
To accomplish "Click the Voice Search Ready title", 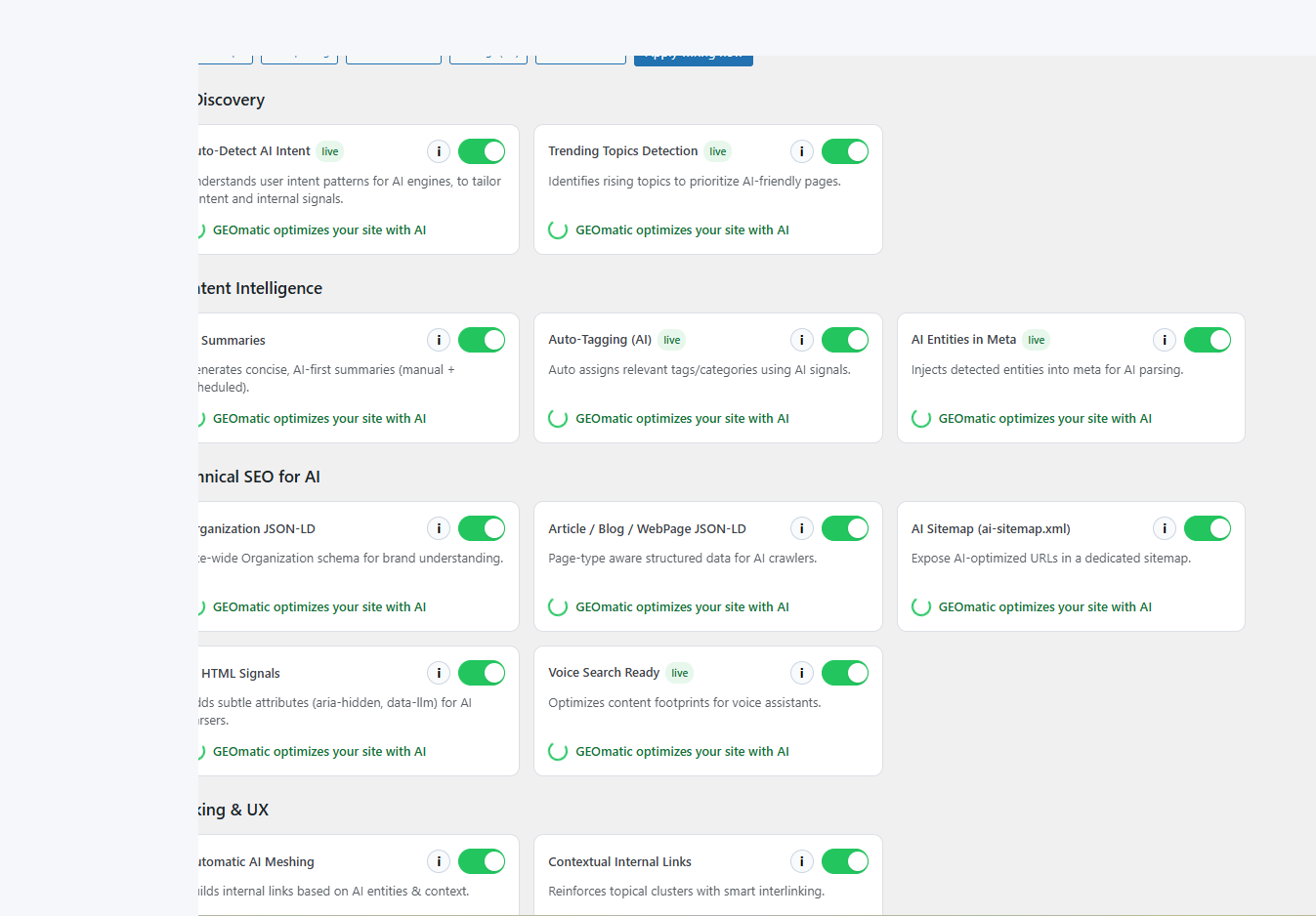I will click(x=604, y=673).
